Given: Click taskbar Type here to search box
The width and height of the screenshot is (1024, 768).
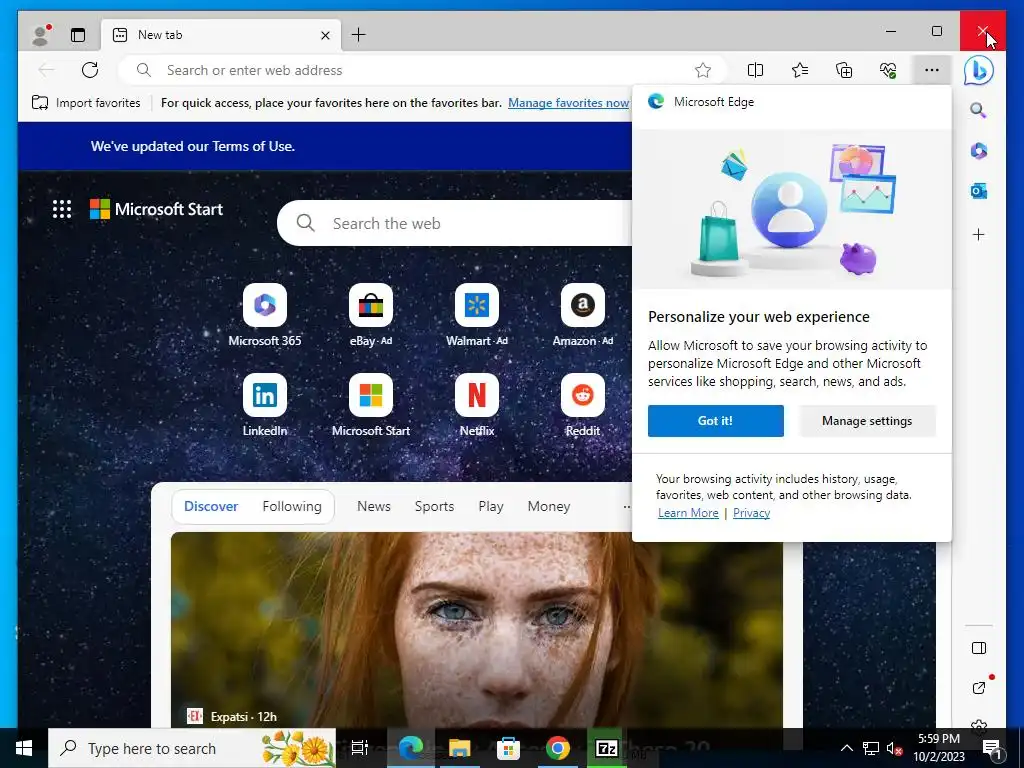Looking at the screenshot, I should (192, 748).
